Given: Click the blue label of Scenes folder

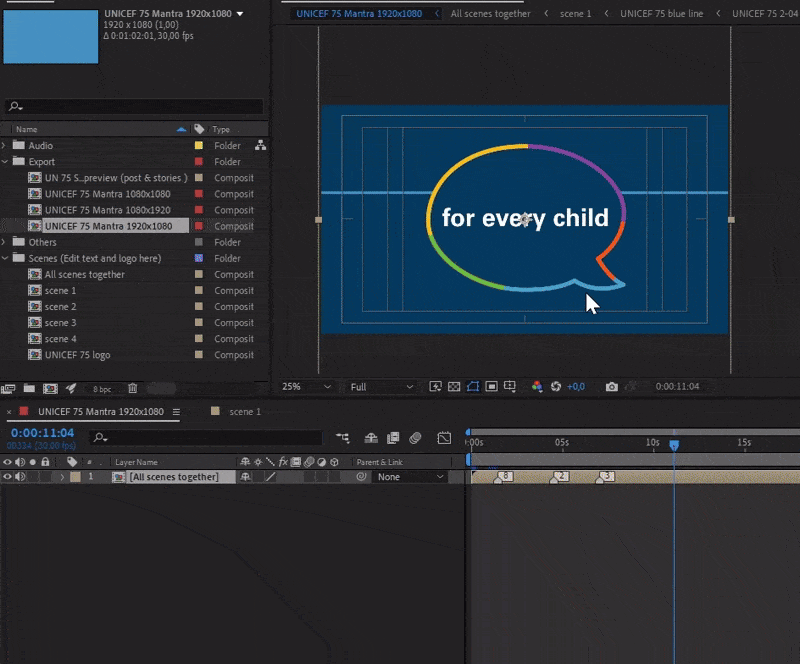Looking at the screenshot, I should click(199, 258).
